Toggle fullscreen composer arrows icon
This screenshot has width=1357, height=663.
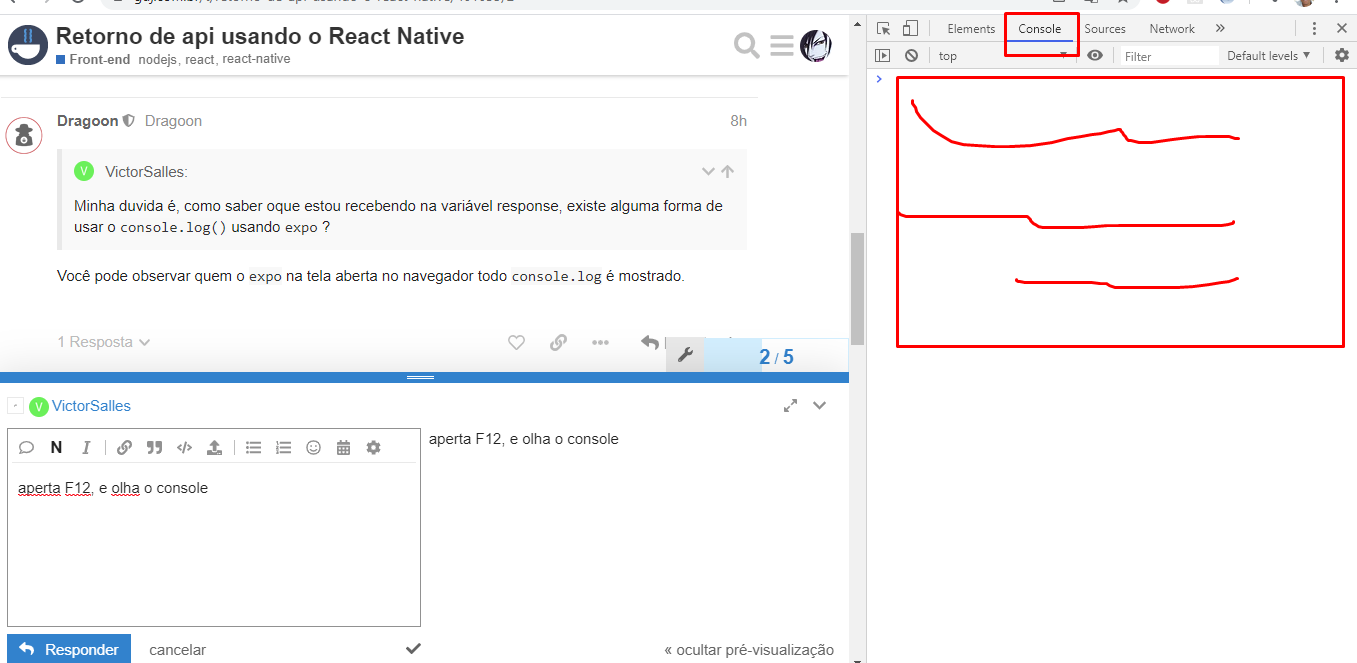790,405
